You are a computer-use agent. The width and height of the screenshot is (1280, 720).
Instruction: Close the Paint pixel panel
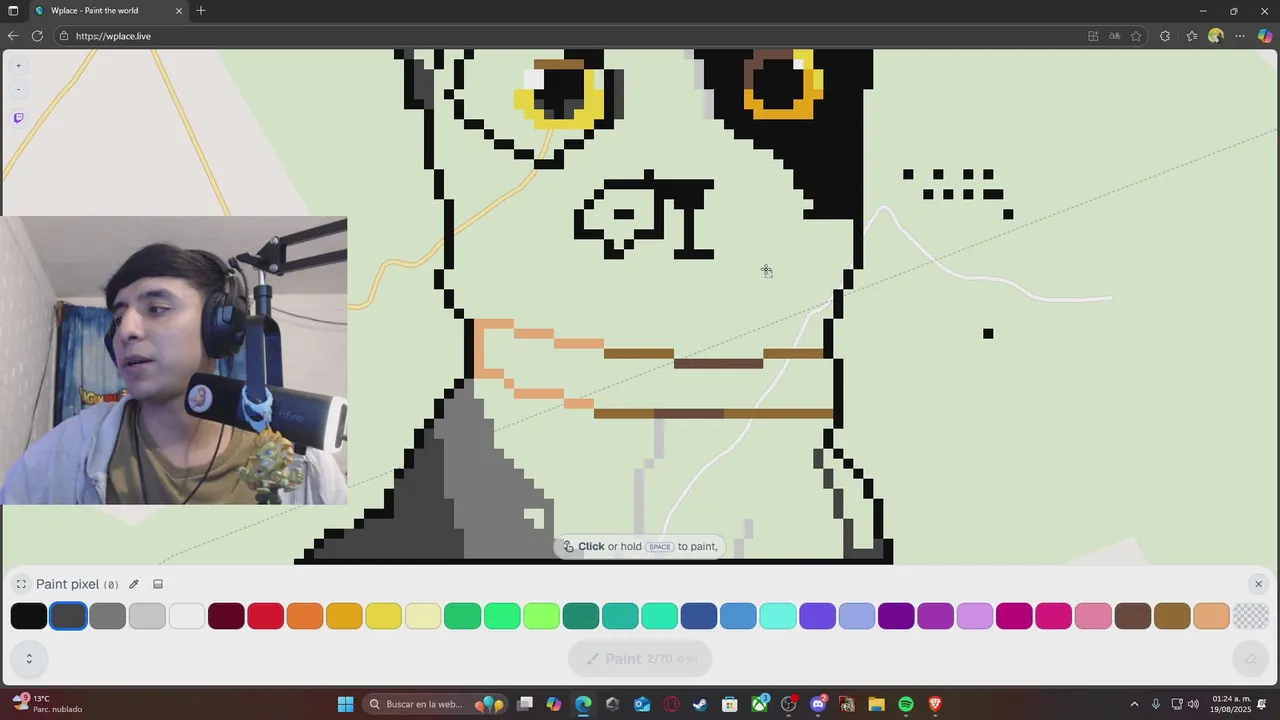[1258, 584]
